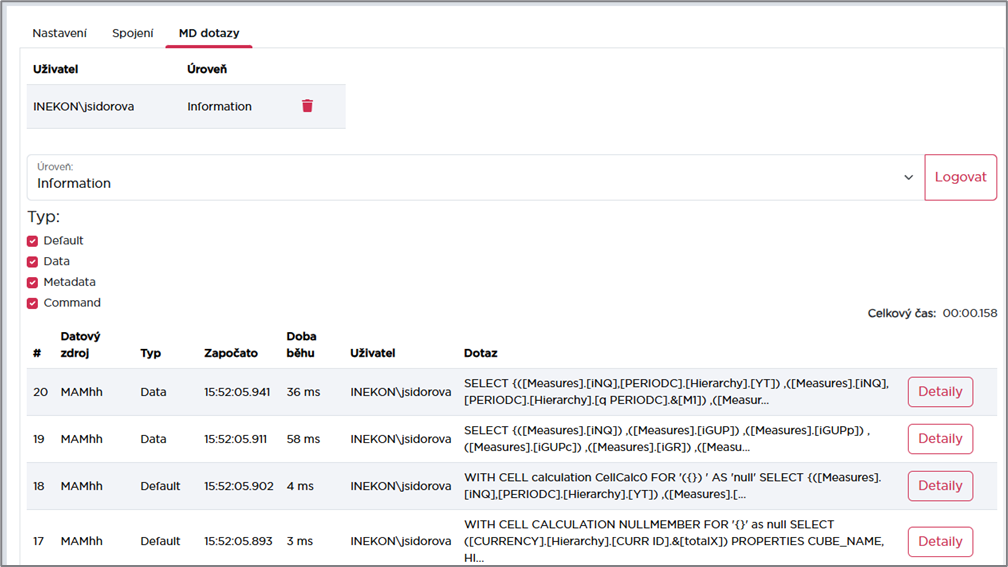
Task: Open Detaily for query row 20
Action: click(x=940, y=392)
